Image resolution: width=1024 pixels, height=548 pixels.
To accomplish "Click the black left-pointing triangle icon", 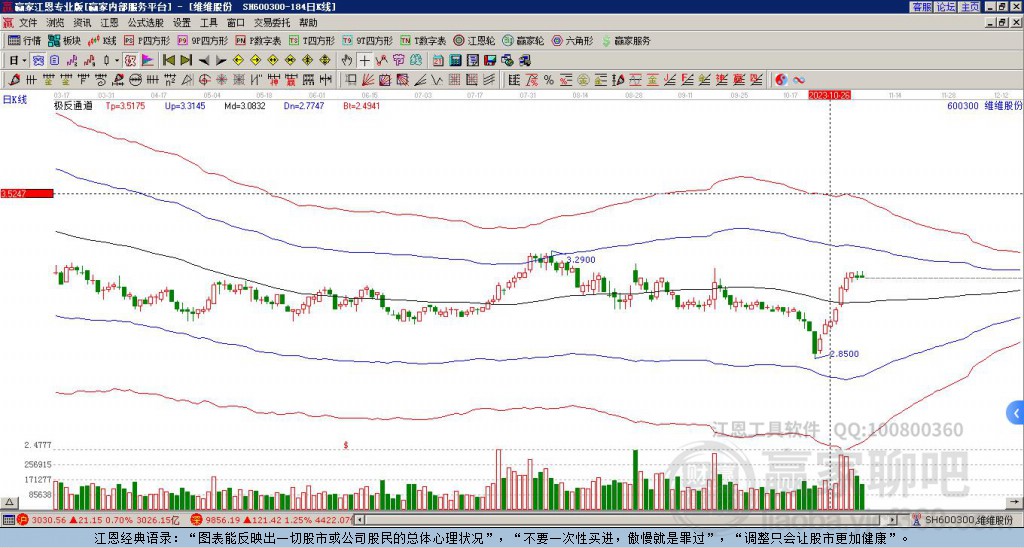I will (204, 60).
